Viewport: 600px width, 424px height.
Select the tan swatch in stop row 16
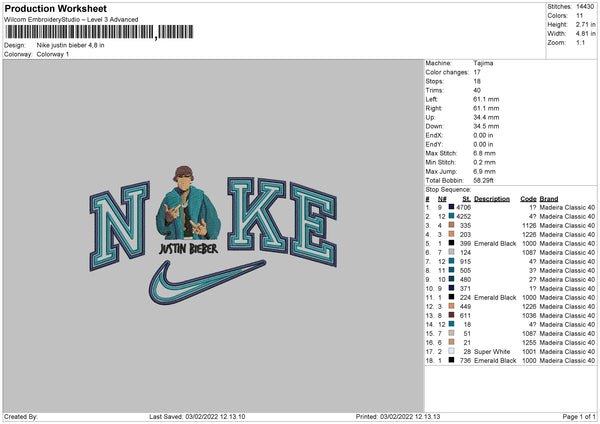pos(451,342)
